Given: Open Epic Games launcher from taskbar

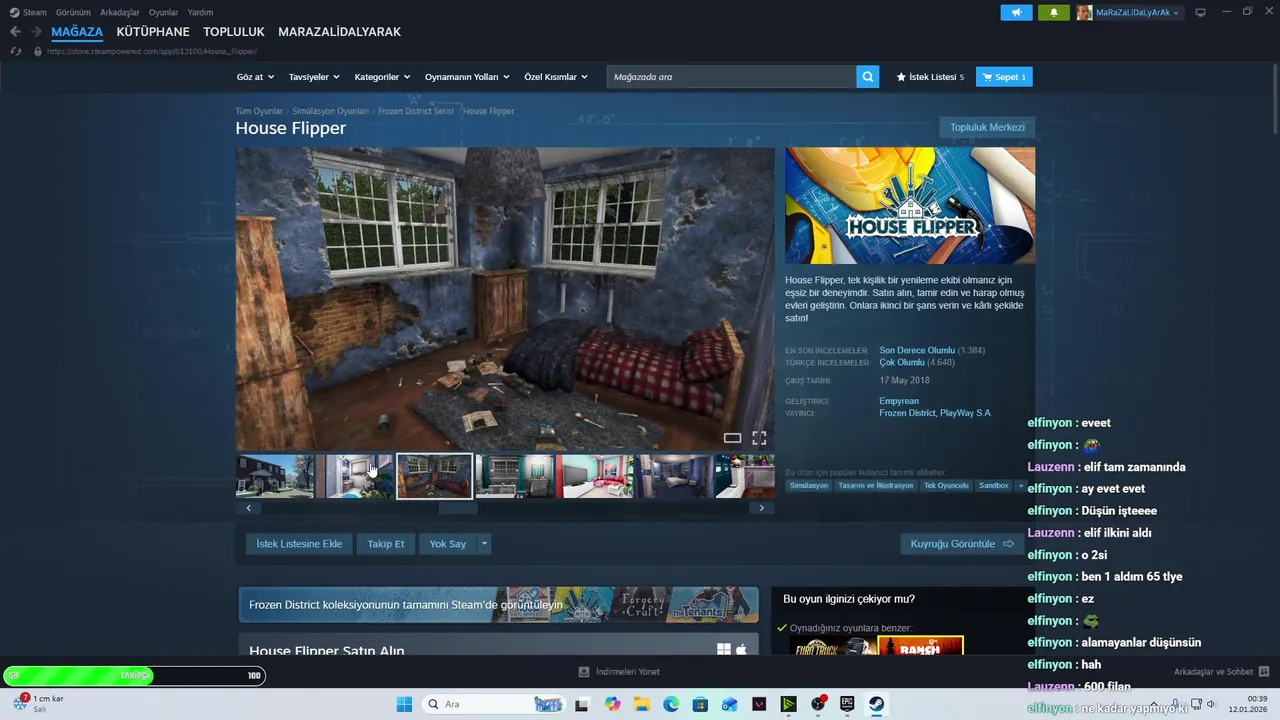Looking at the screenshot, I should pyautogui.click(x=847, y=704).
